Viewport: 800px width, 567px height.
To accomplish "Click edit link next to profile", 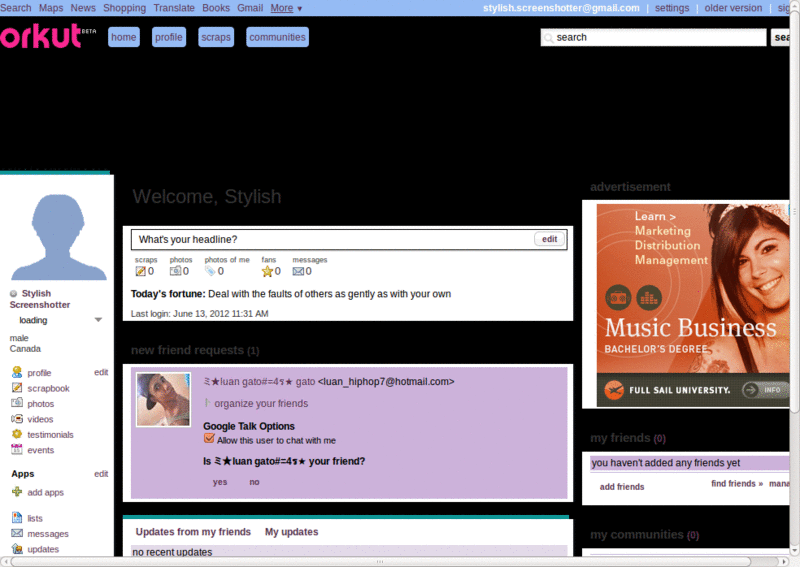I will click(101, 372).
